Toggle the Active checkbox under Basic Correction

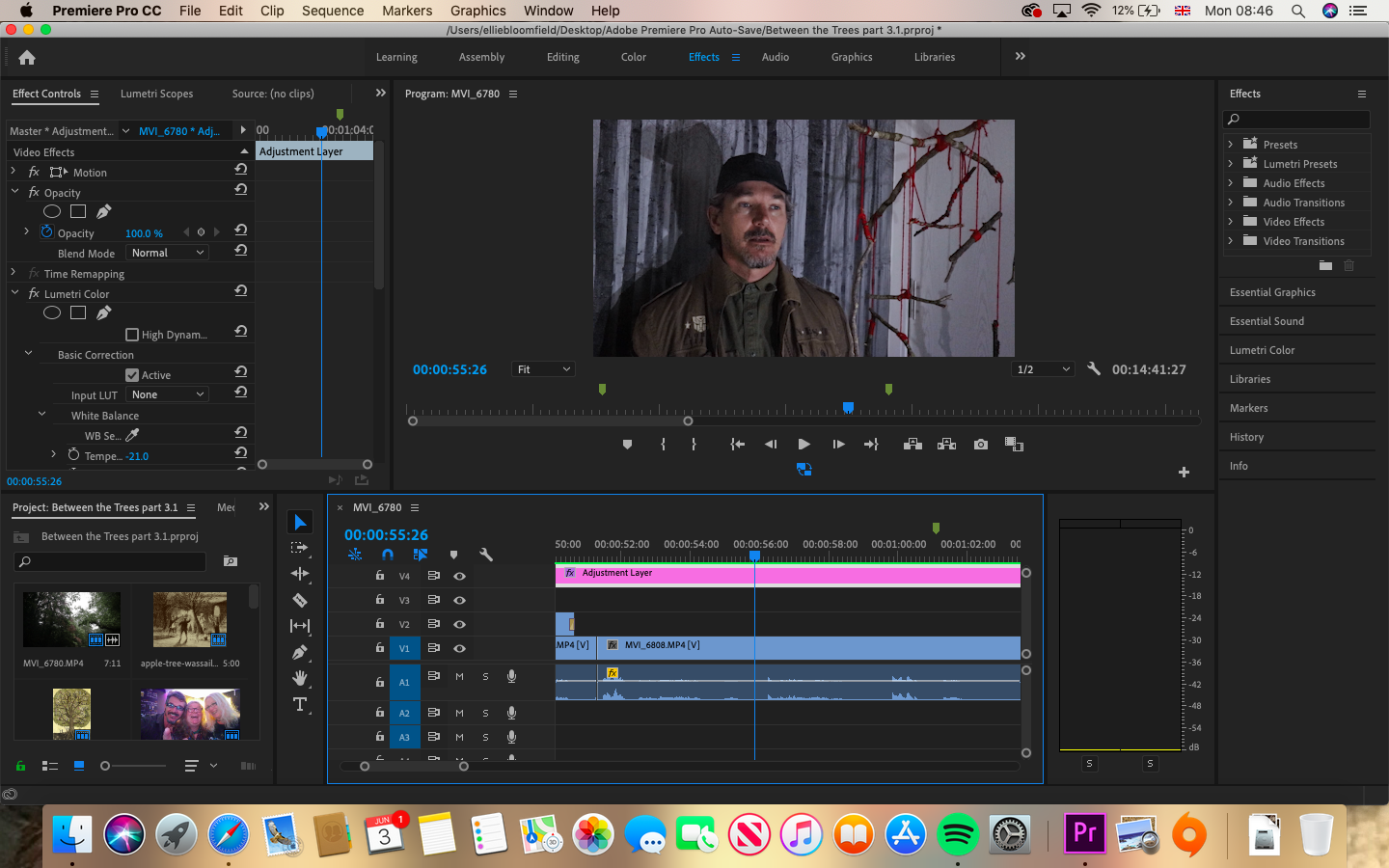(132, 375)
